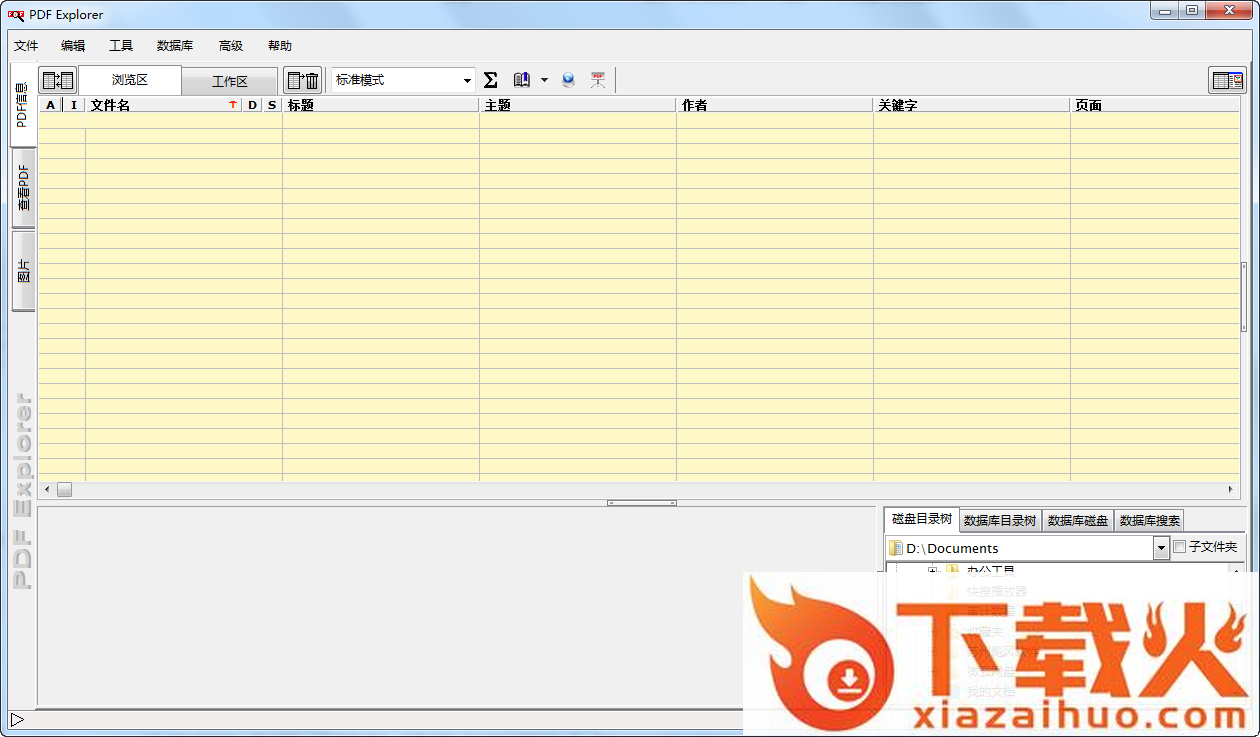Click the PDF presentation icon in toolbar
The width and height of the screenshot is (1260, 737).
click(598, 80)
